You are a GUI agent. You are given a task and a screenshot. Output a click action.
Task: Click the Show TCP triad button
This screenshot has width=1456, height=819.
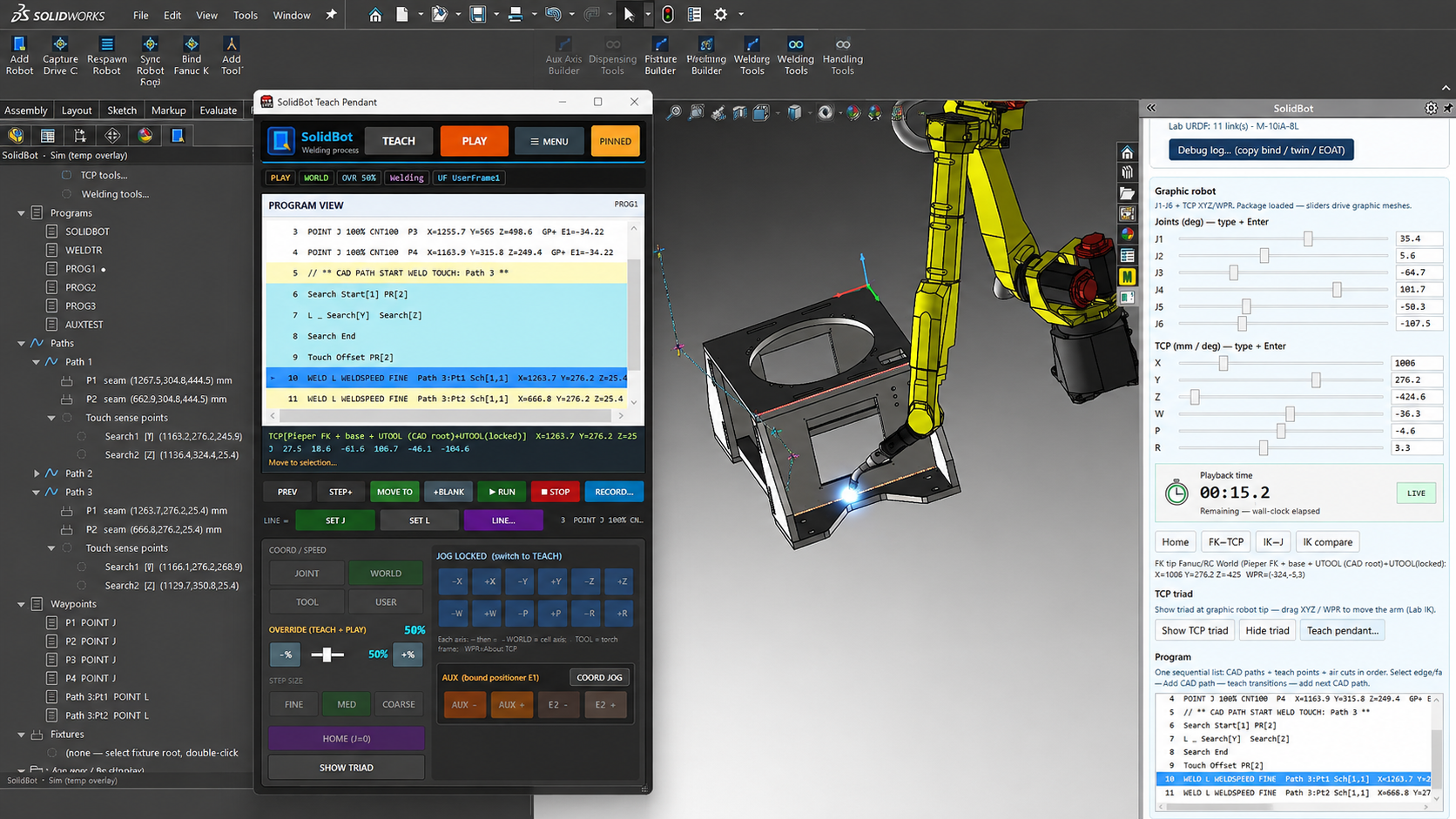tap(1195, 630)
